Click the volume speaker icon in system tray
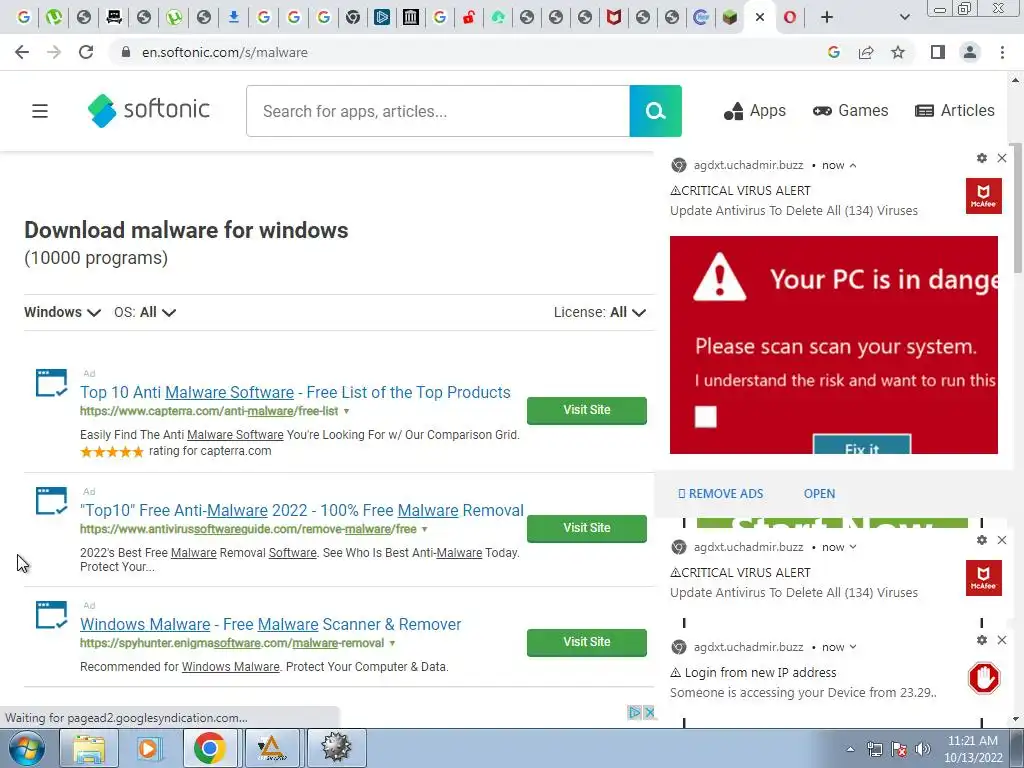The image size is (1024, 768). tap(923, 749)
